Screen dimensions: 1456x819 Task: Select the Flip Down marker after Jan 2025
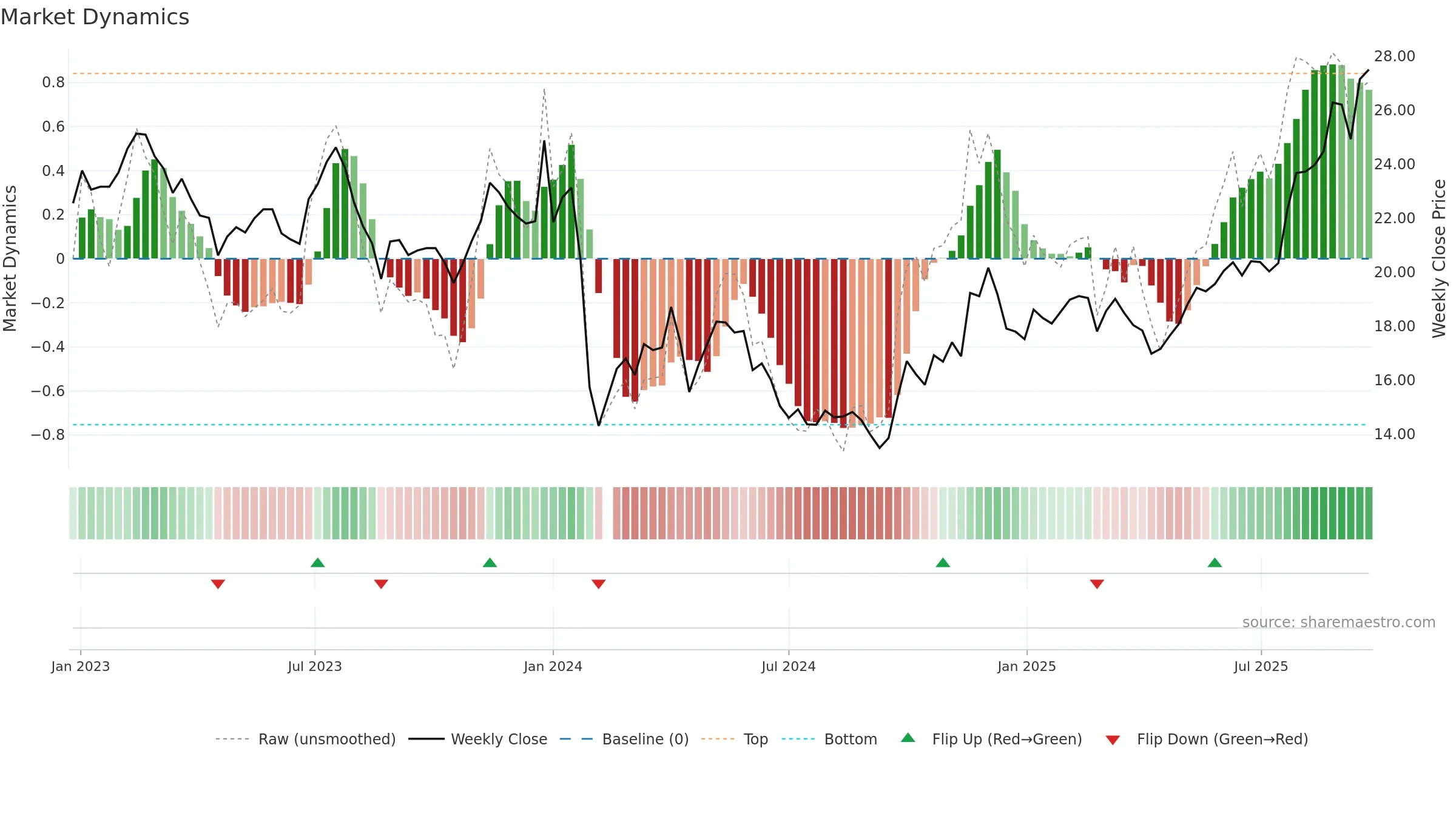pos(1097,584)
